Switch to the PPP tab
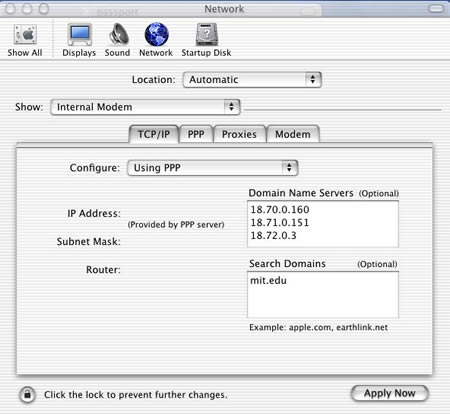The width and height of the screenshot is (450, 414). [196, 134]
